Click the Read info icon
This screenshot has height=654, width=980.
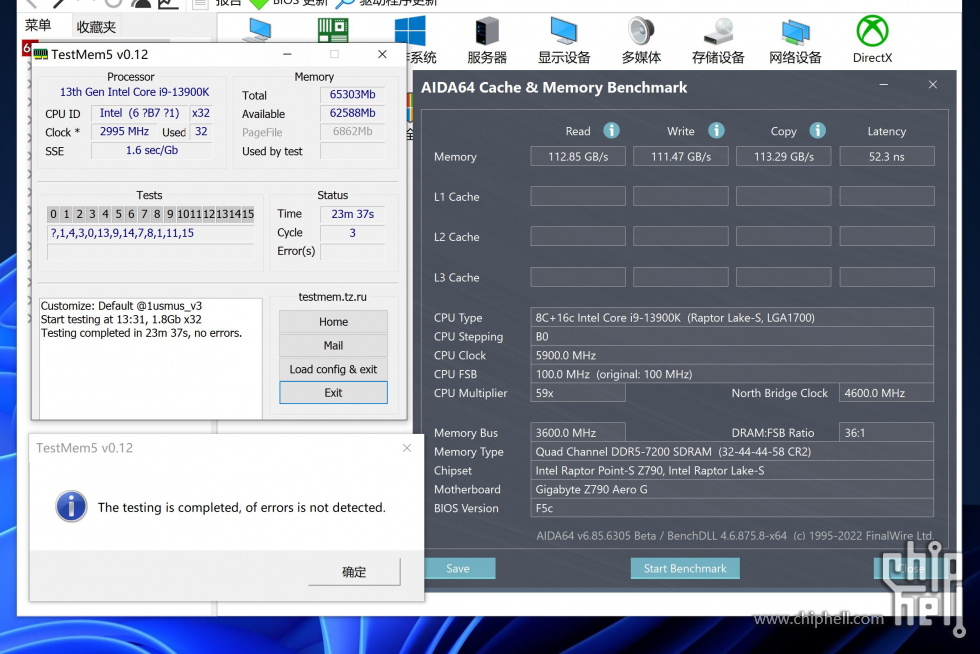[611, 130]
